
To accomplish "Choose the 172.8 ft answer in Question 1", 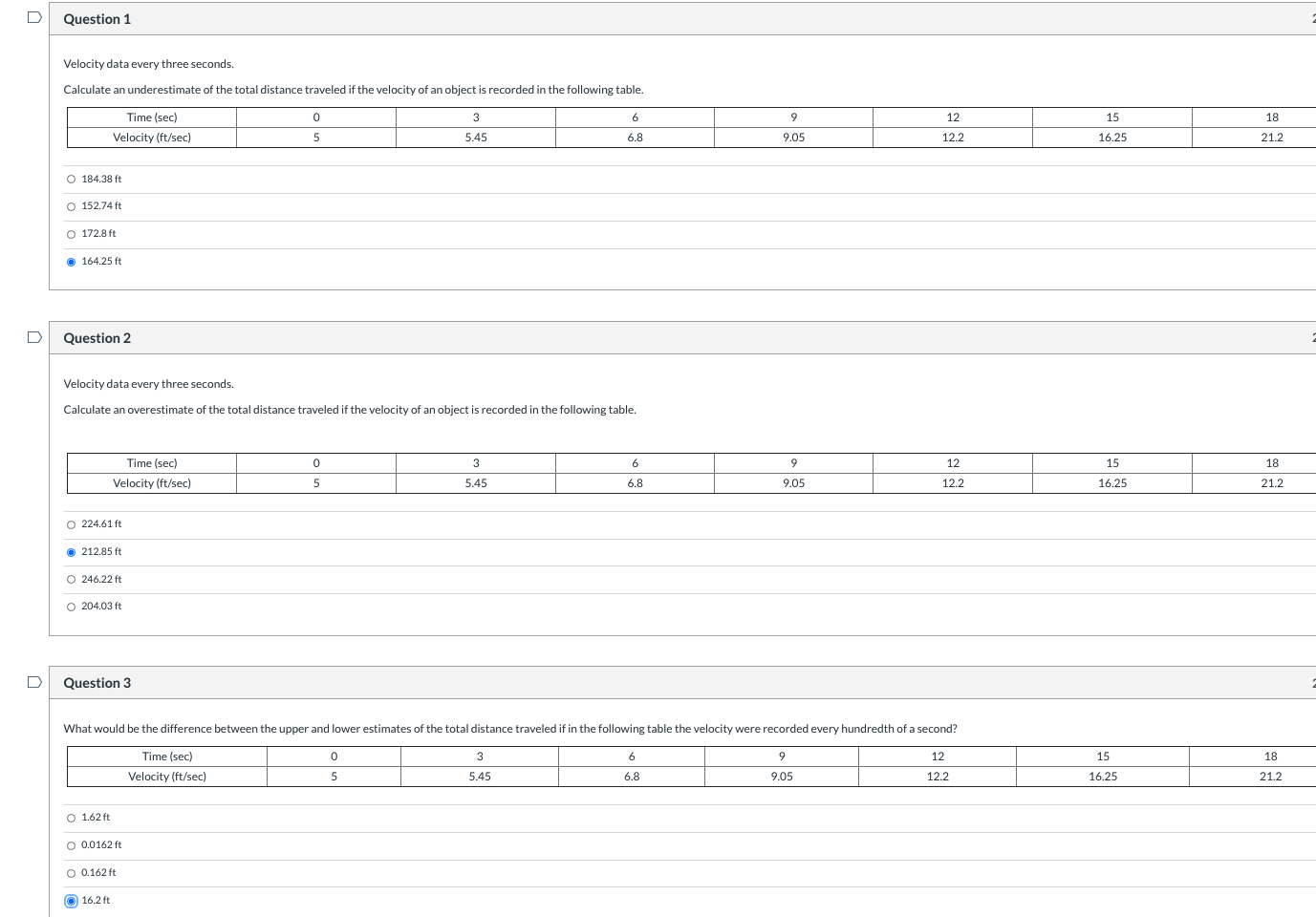I will (x=71, y=233).
